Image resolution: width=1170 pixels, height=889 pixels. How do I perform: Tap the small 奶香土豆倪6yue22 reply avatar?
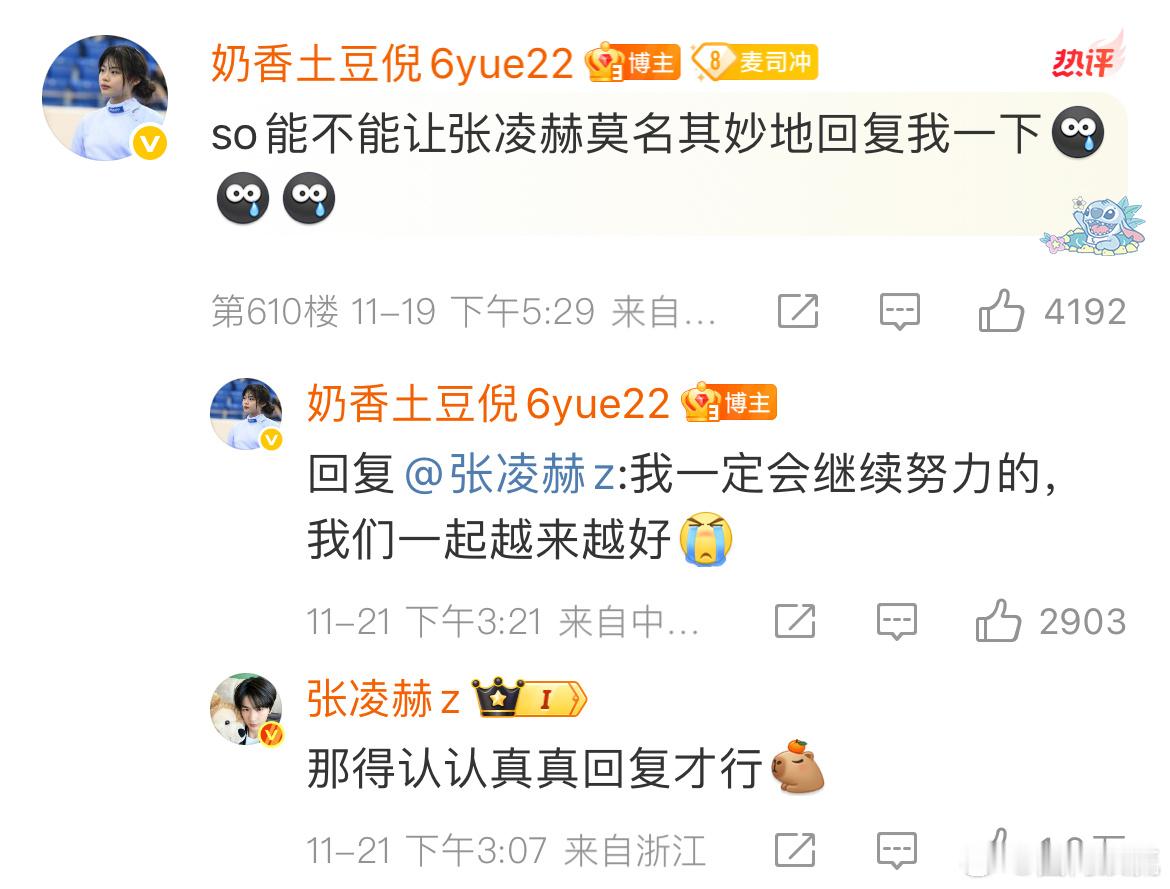tap(246, 414)
